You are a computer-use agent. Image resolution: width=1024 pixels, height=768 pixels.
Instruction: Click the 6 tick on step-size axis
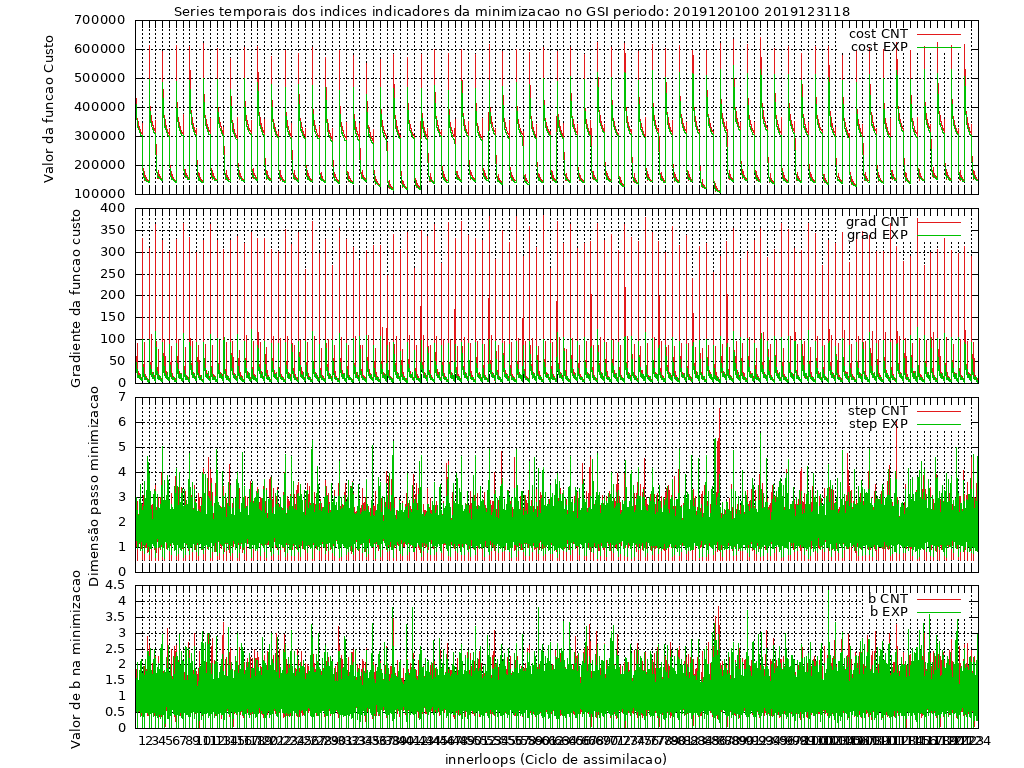coord(121,422)
